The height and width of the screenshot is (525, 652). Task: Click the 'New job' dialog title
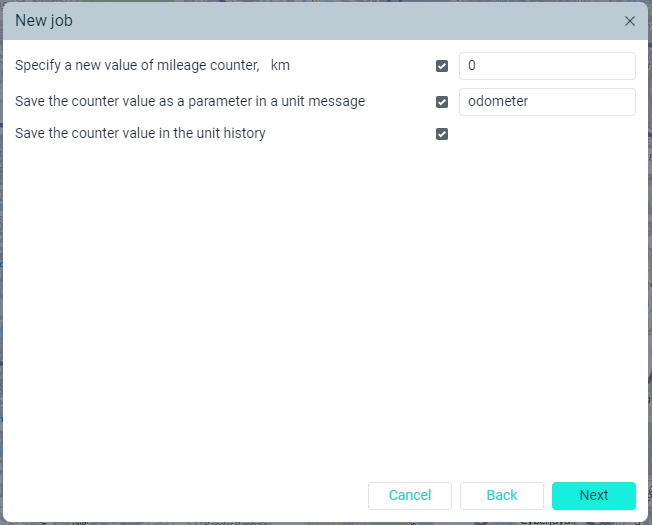pyautogui.click(x=44, y=21)
